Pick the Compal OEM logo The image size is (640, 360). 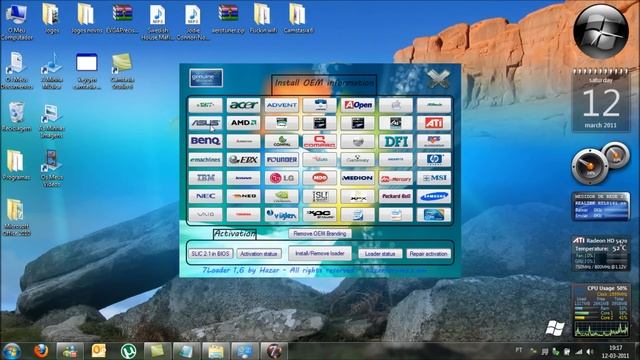[x=281, y=141]
